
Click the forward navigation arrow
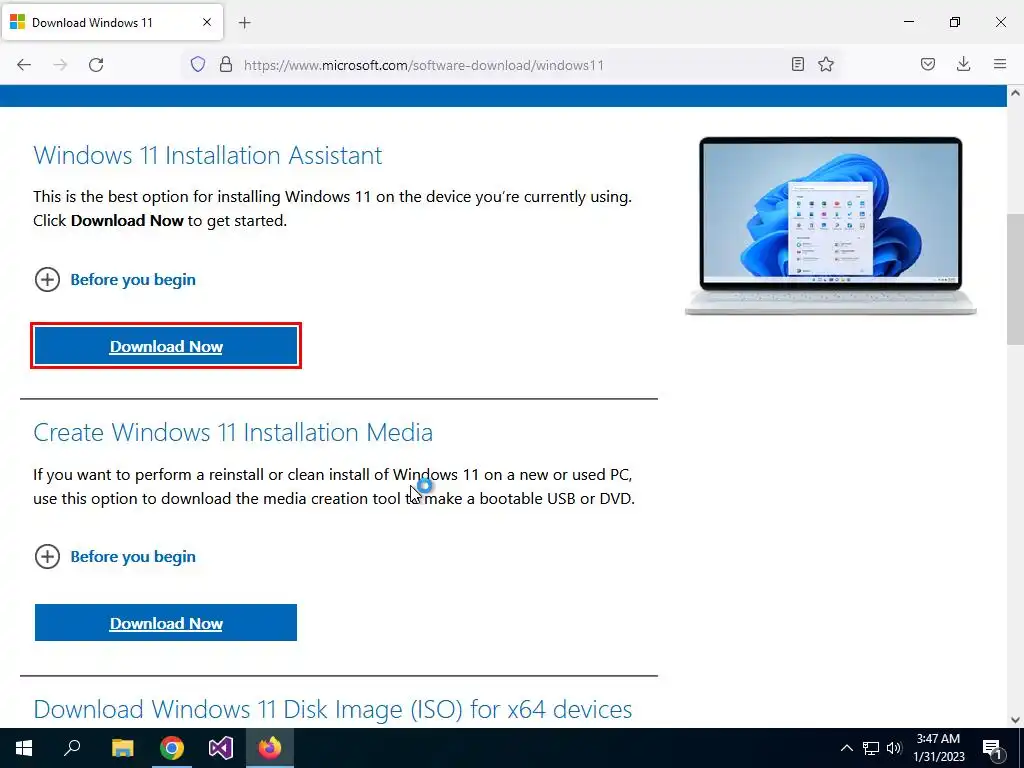tap(60, 65)
